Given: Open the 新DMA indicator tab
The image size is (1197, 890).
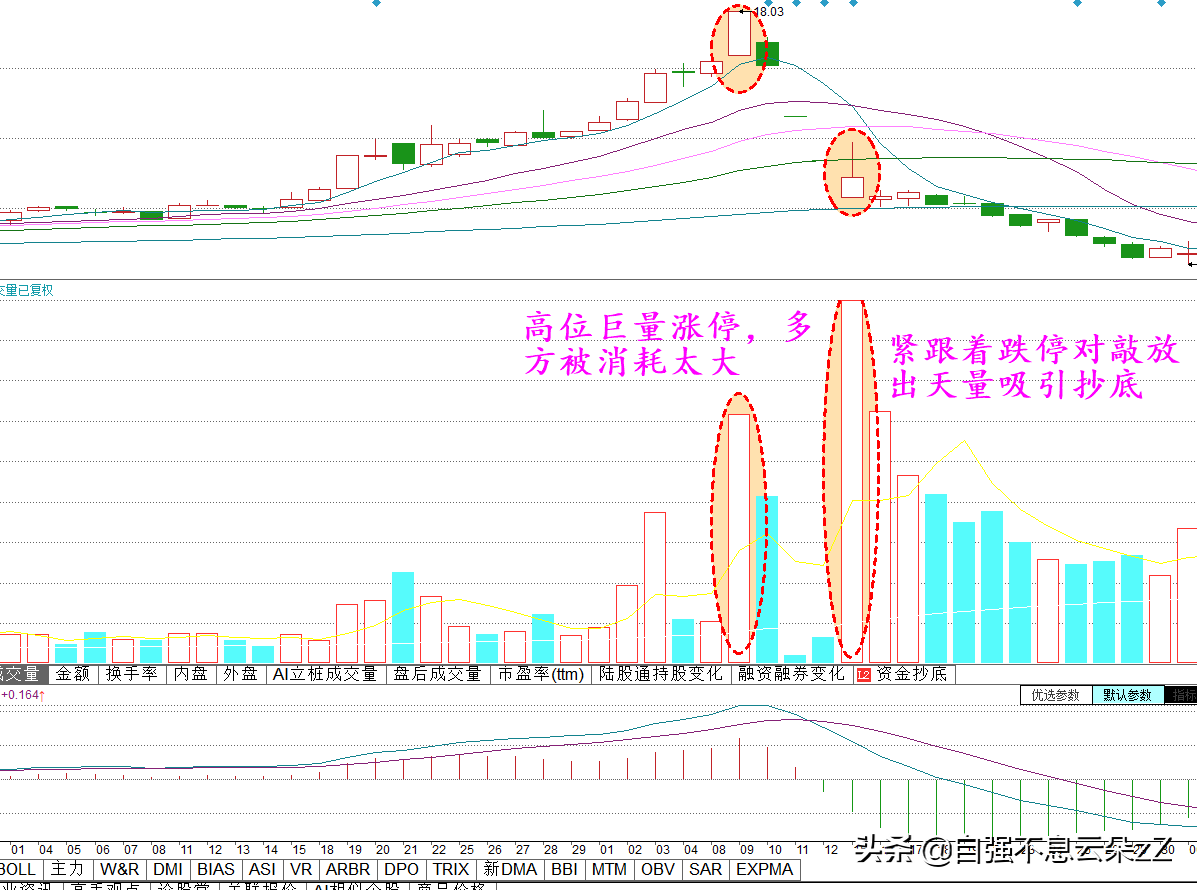Looking at the screenshot, I should 511,869.
